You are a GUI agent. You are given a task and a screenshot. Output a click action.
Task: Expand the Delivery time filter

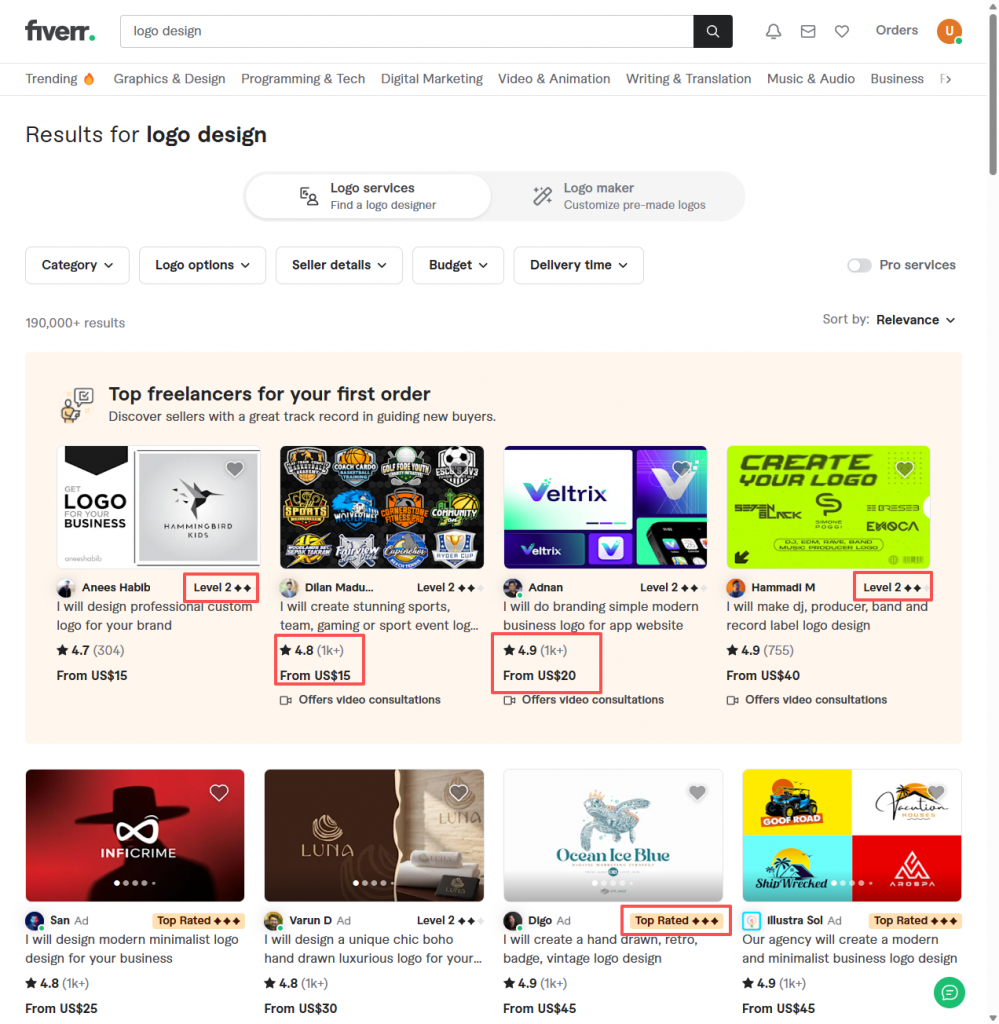[x=579, y=265]
